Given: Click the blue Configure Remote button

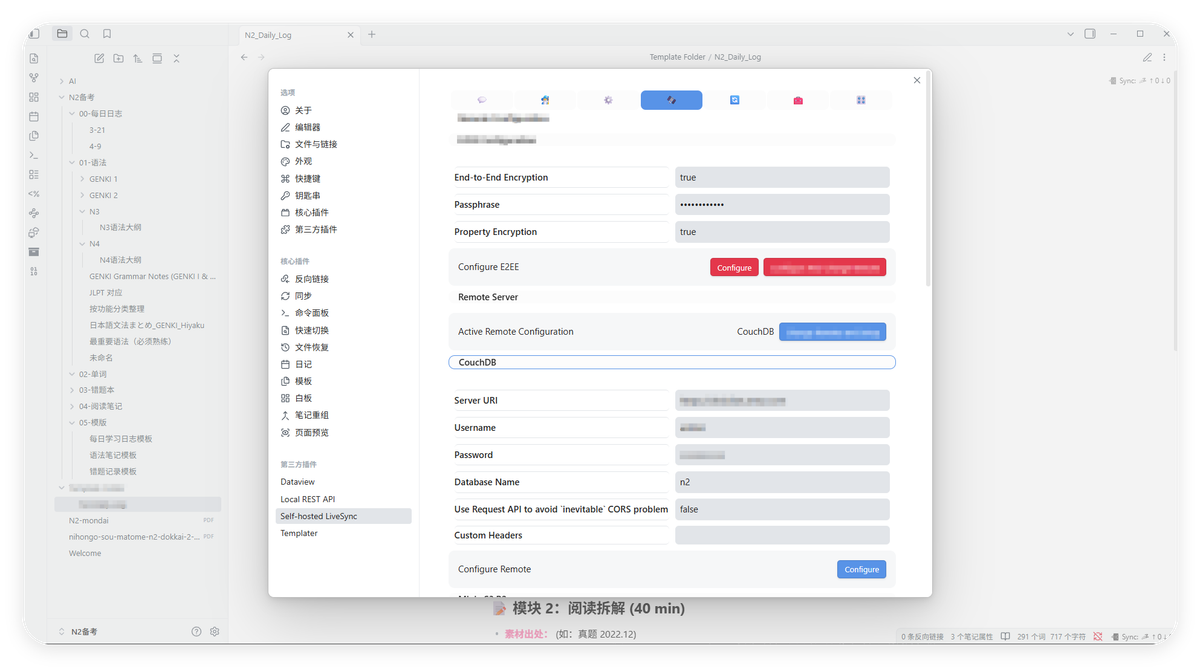Looking at the screenshot, I should [861, 569].
